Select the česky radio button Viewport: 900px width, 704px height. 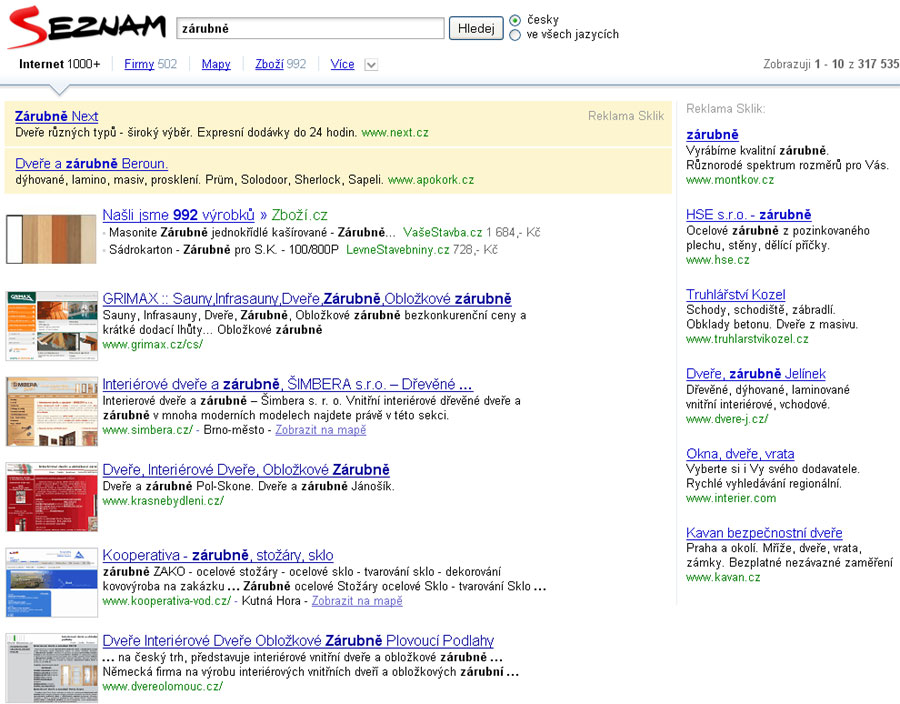pos(515,20)
